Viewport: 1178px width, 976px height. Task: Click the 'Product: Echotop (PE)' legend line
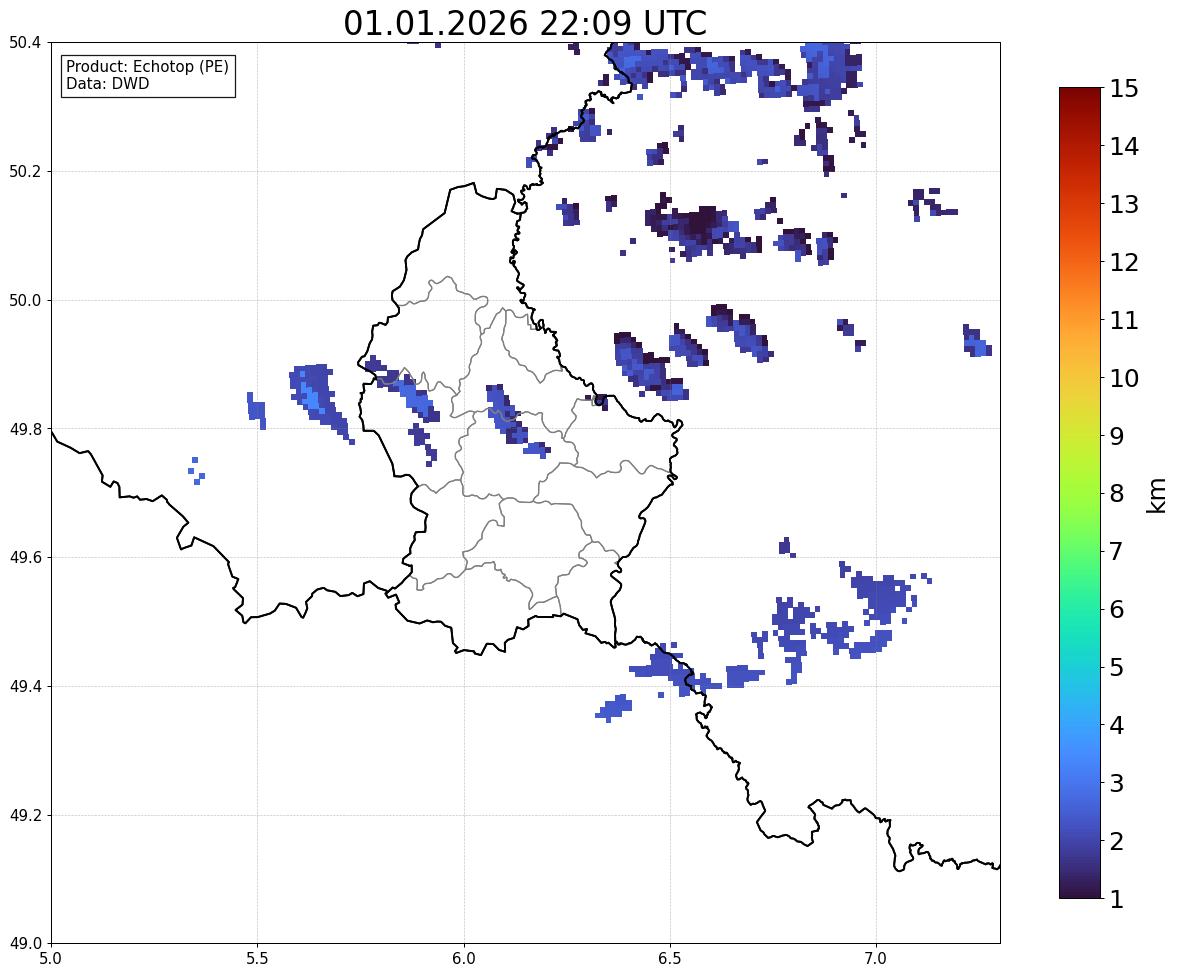(147, 67)
